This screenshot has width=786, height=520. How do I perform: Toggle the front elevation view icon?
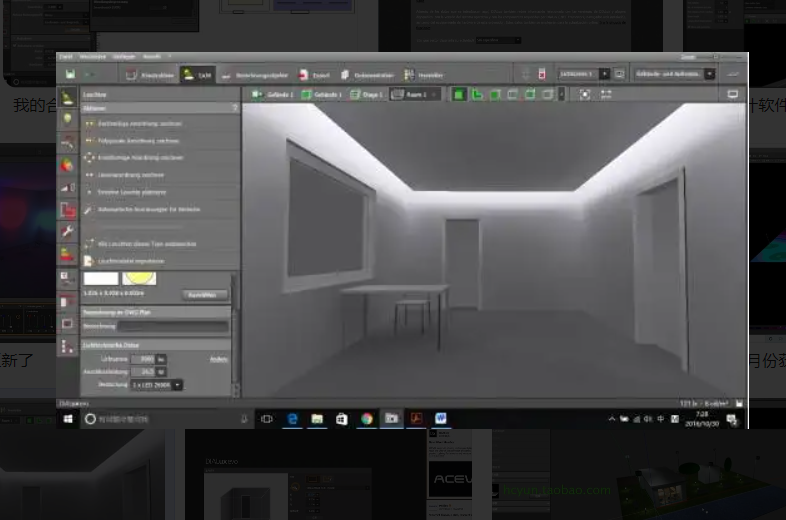click(x=495, y=94)
